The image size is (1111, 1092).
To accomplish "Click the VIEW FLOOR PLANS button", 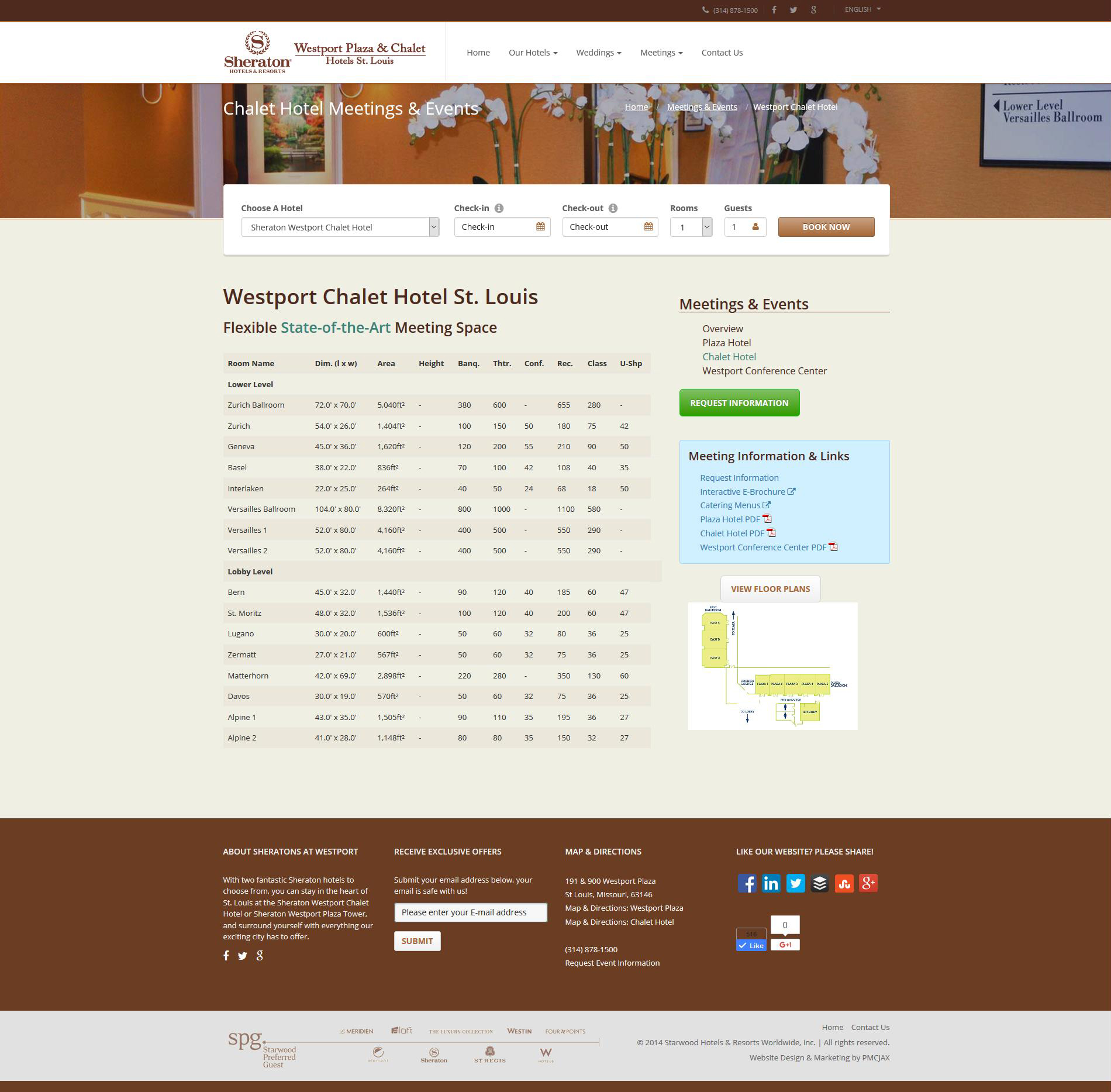I will (x=770, y=589).
